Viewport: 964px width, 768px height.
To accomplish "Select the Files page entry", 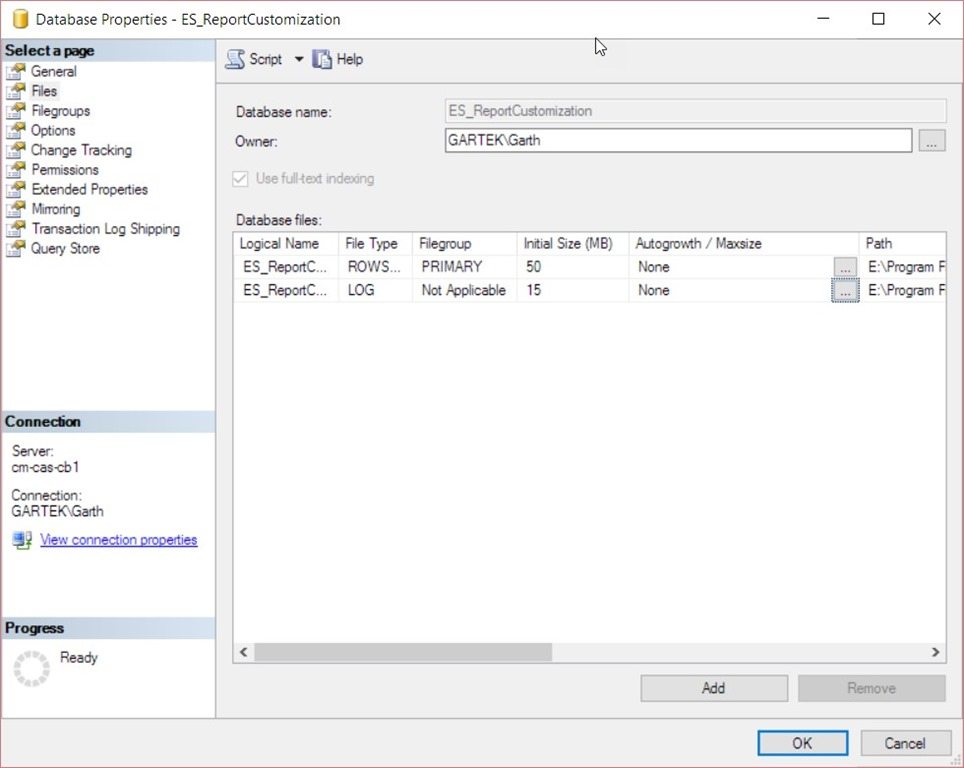I will (x=47, y=91).
